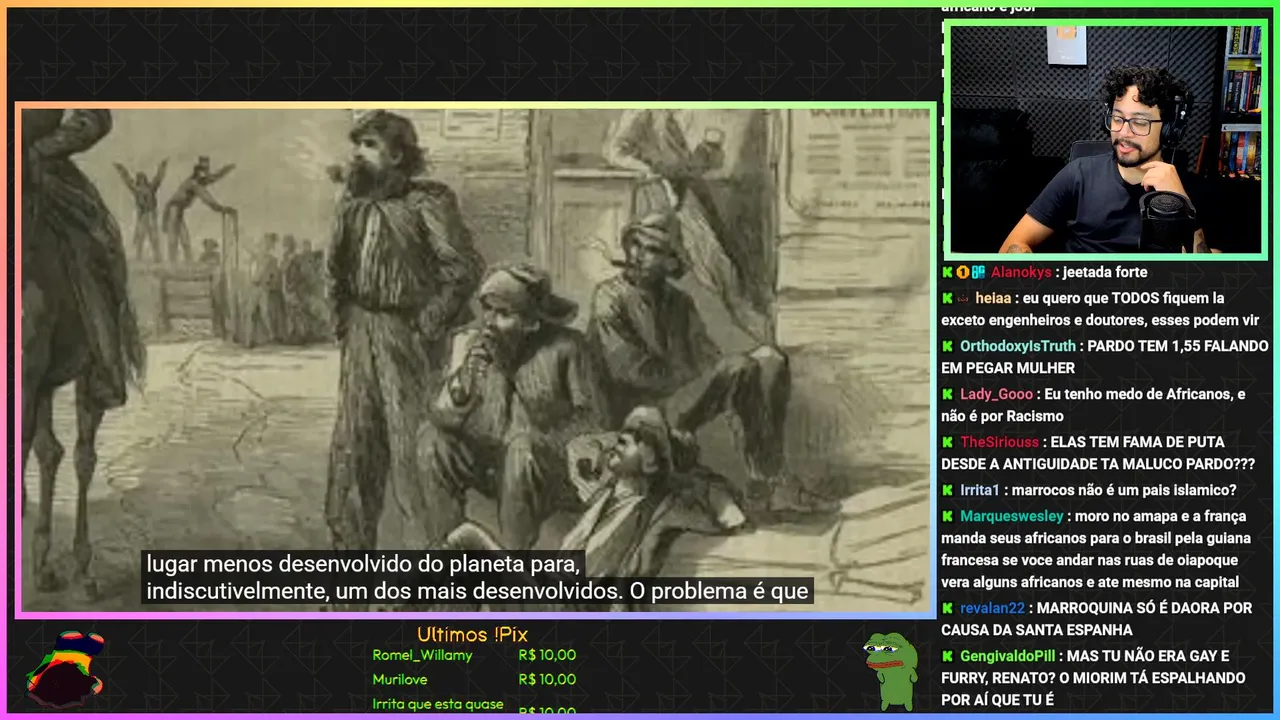Viewport: 1280px width, 720px height.
Task: Click the Kick badge beside Irrita1
Action: click(x=947, y=490)
